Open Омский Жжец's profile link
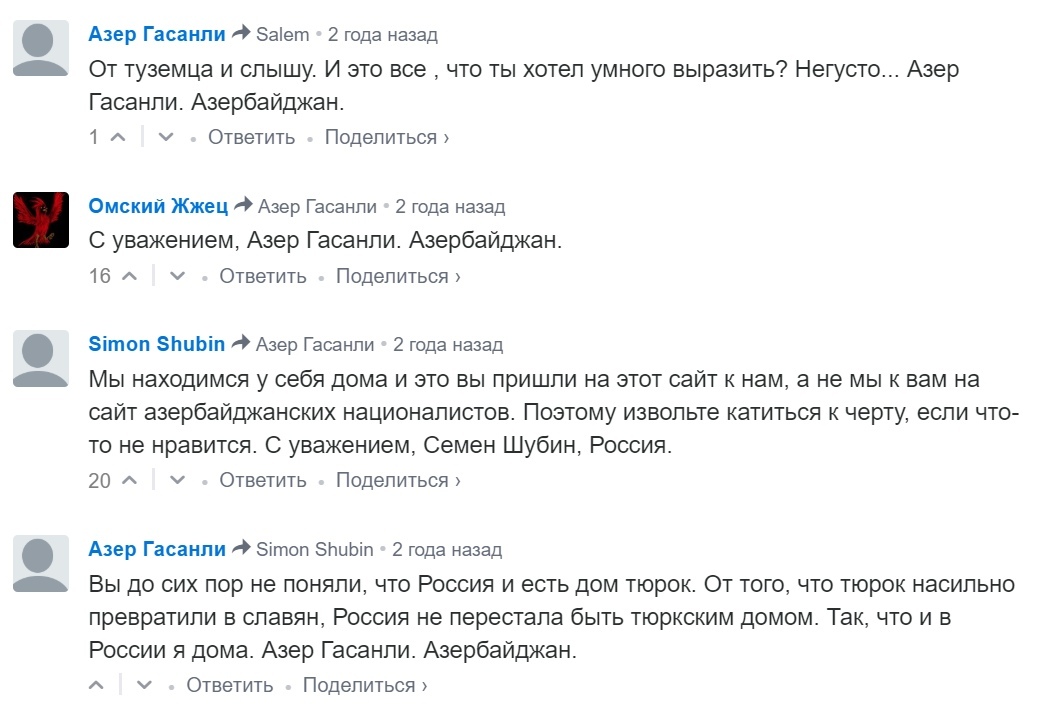Screen dimensions: 1045x707 [158, 206]
